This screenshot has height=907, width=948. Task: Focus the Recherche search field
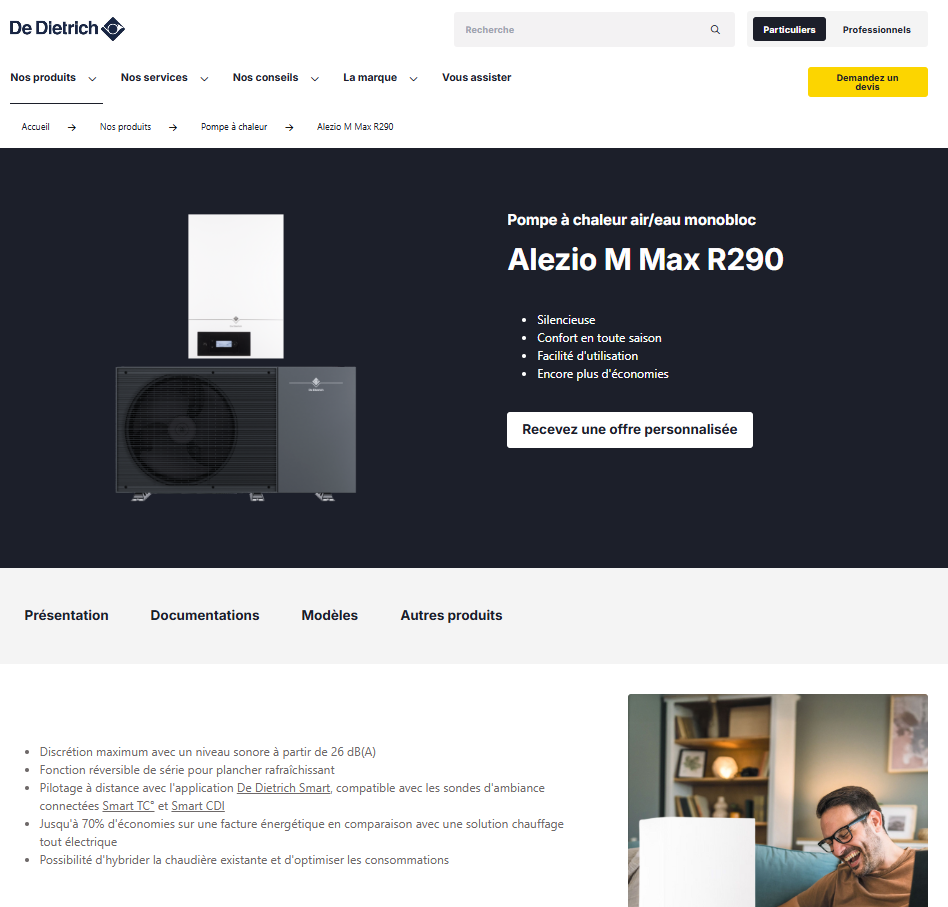(x=583, y=30)
